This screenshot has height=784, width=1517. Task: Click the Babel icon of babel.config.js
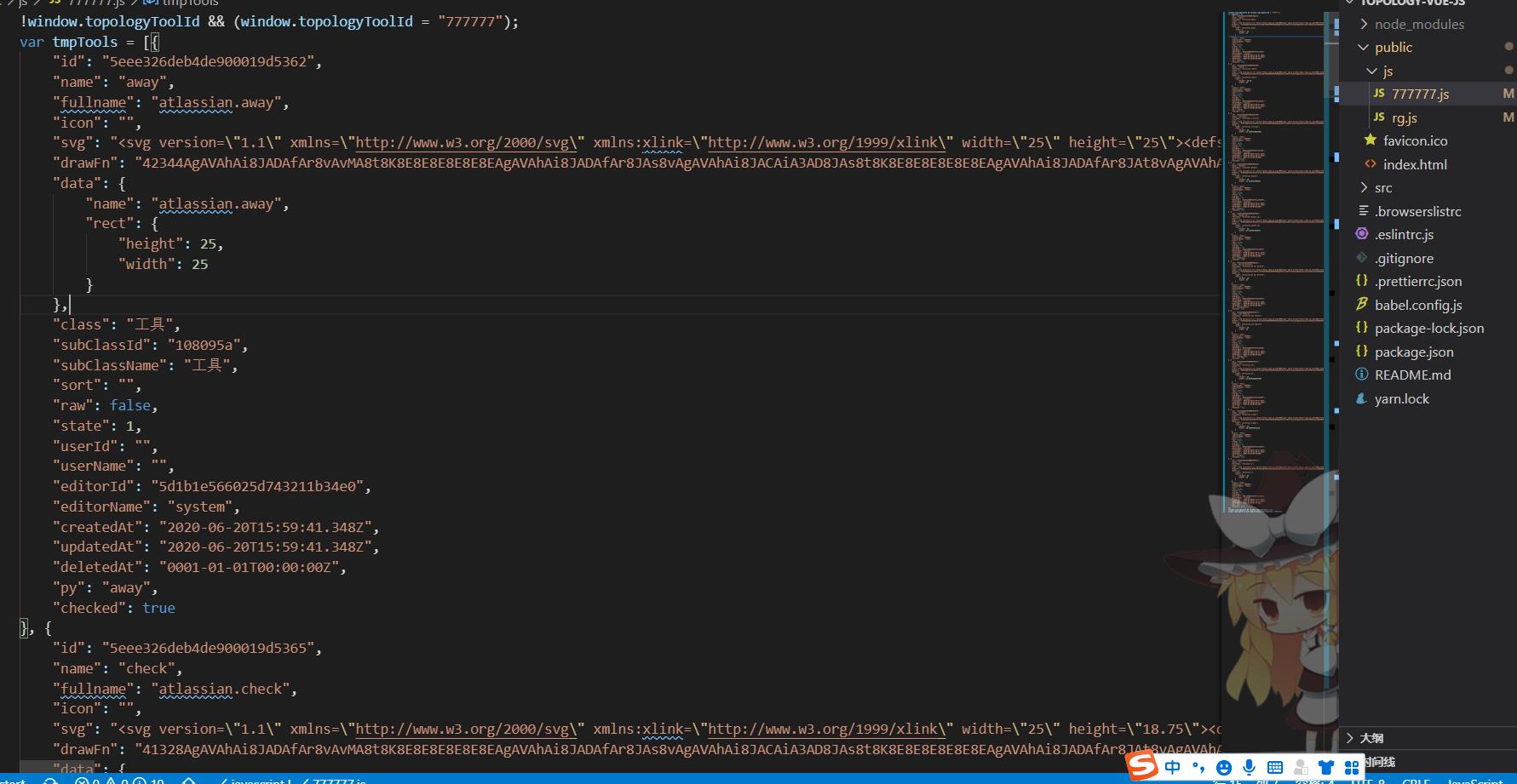[x=1362, y=305]
